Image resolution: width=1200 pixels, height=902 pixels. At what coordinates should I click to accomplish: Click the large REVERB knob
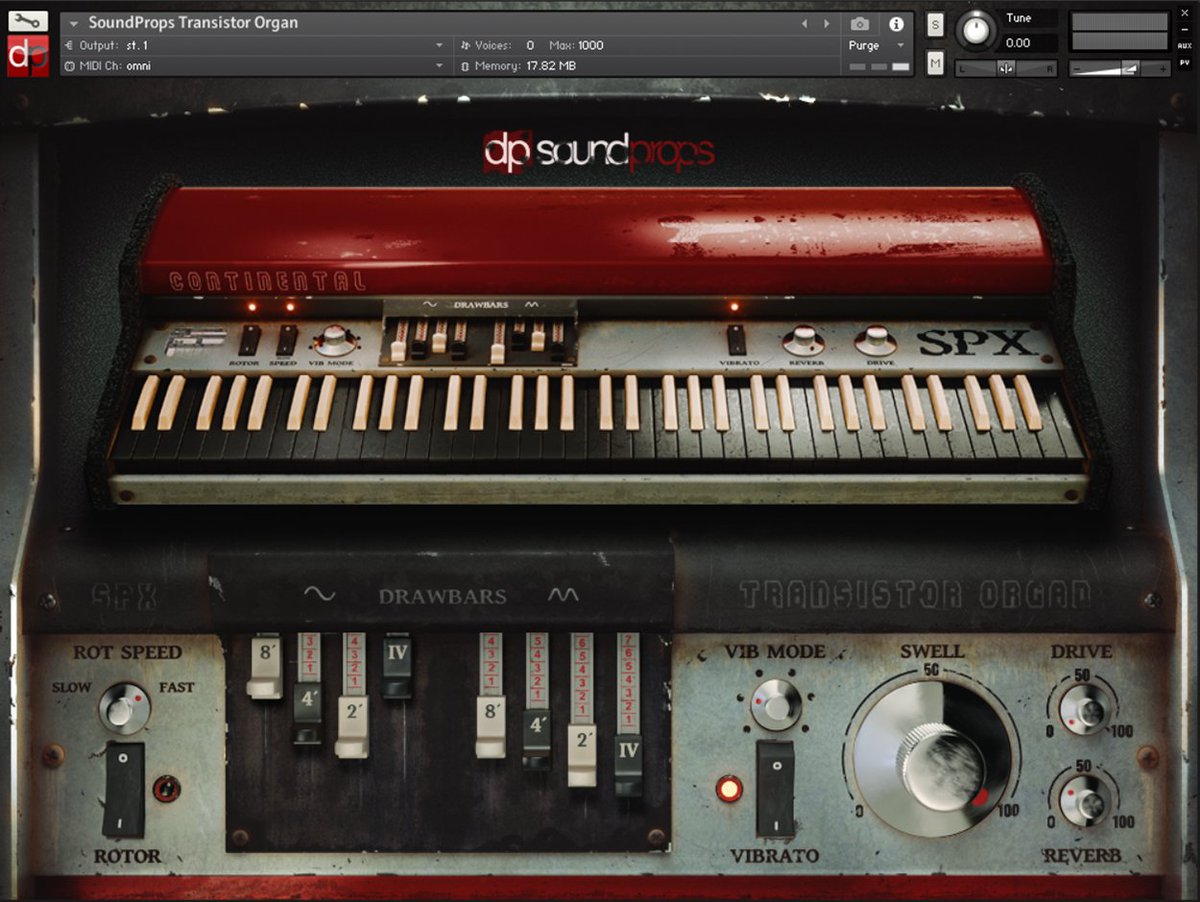(1084, 801)
